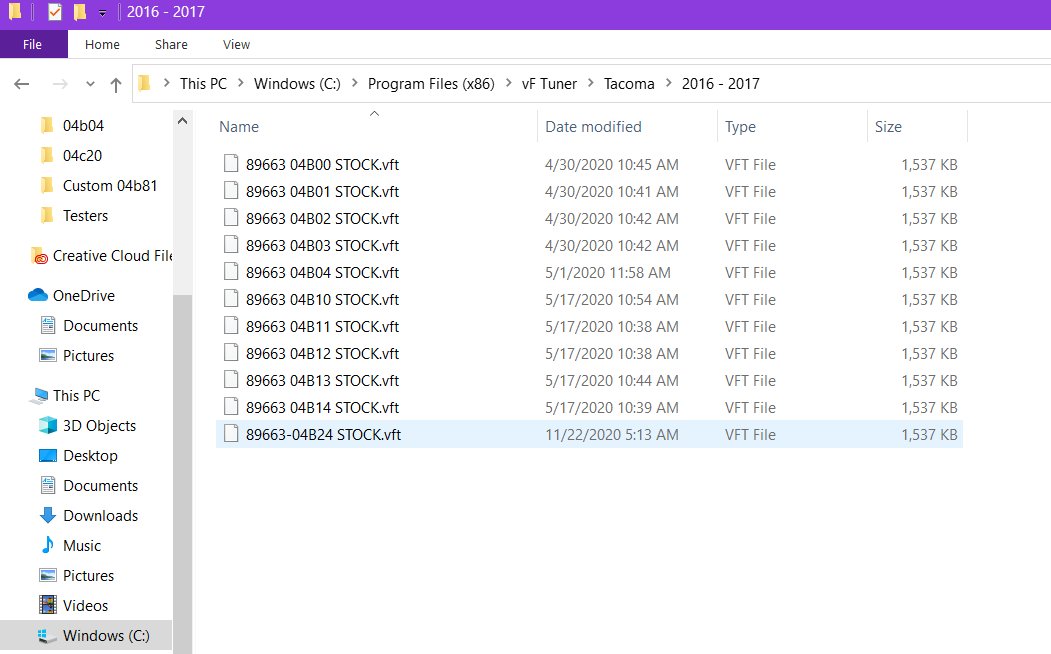
Task: Click the This PC computer icon
Action: click(x=38, y=396)
